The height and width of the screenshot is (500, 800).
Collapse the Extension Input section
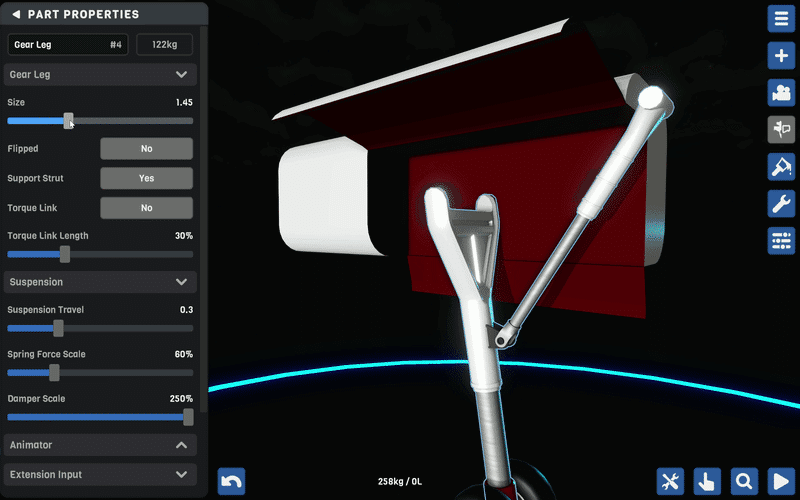tap(100, 474)
